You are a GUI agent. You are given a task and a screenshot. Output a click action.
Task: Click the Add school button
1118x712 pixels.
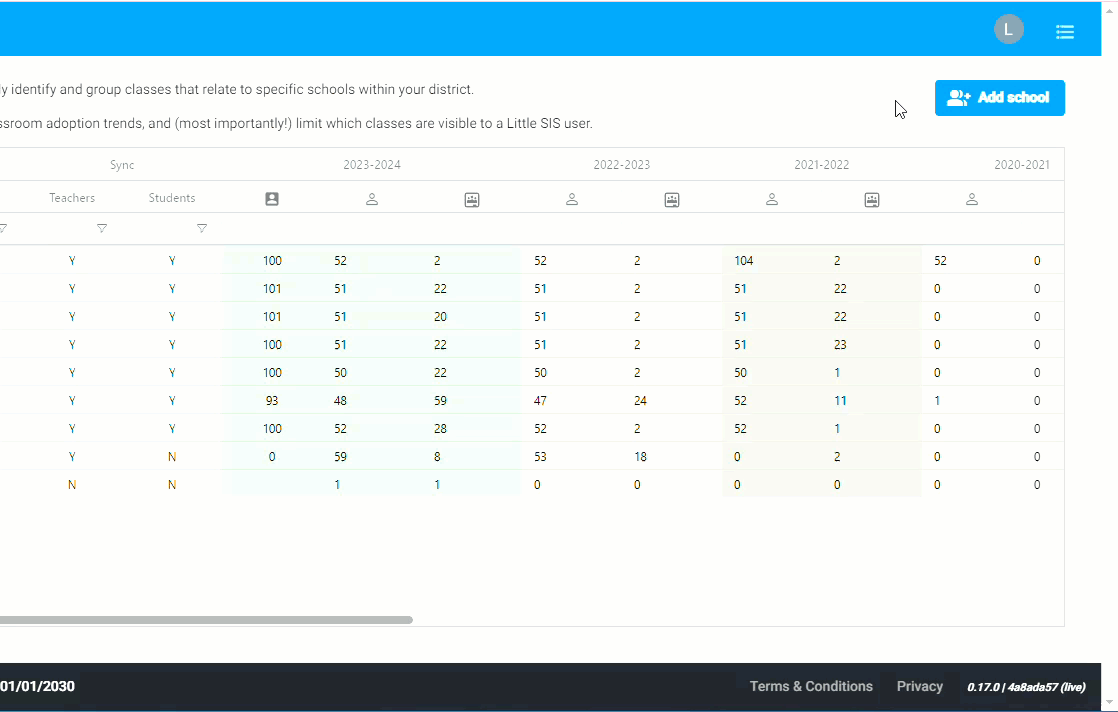(999, 98)
